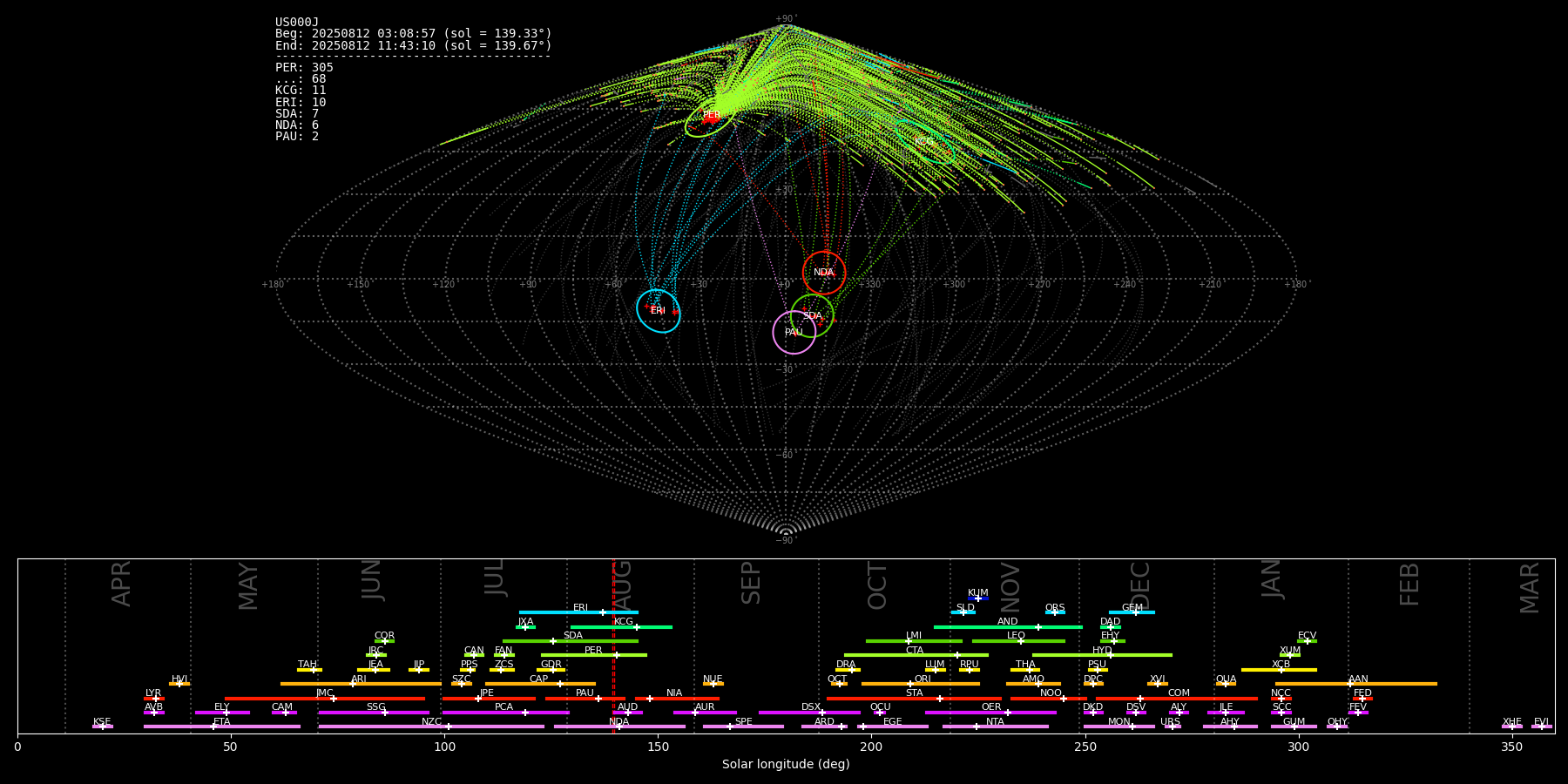
Task: Select the Beg: 20250812 03:08:57 line
Action: [414, 34]
